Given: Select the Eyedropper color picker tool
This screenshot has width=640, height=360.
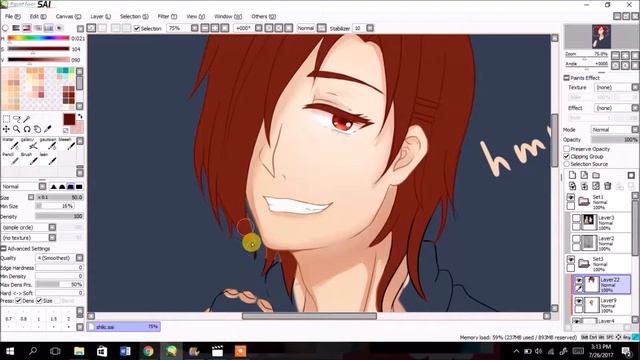Looking at the screenshot, I should point(47,129).
